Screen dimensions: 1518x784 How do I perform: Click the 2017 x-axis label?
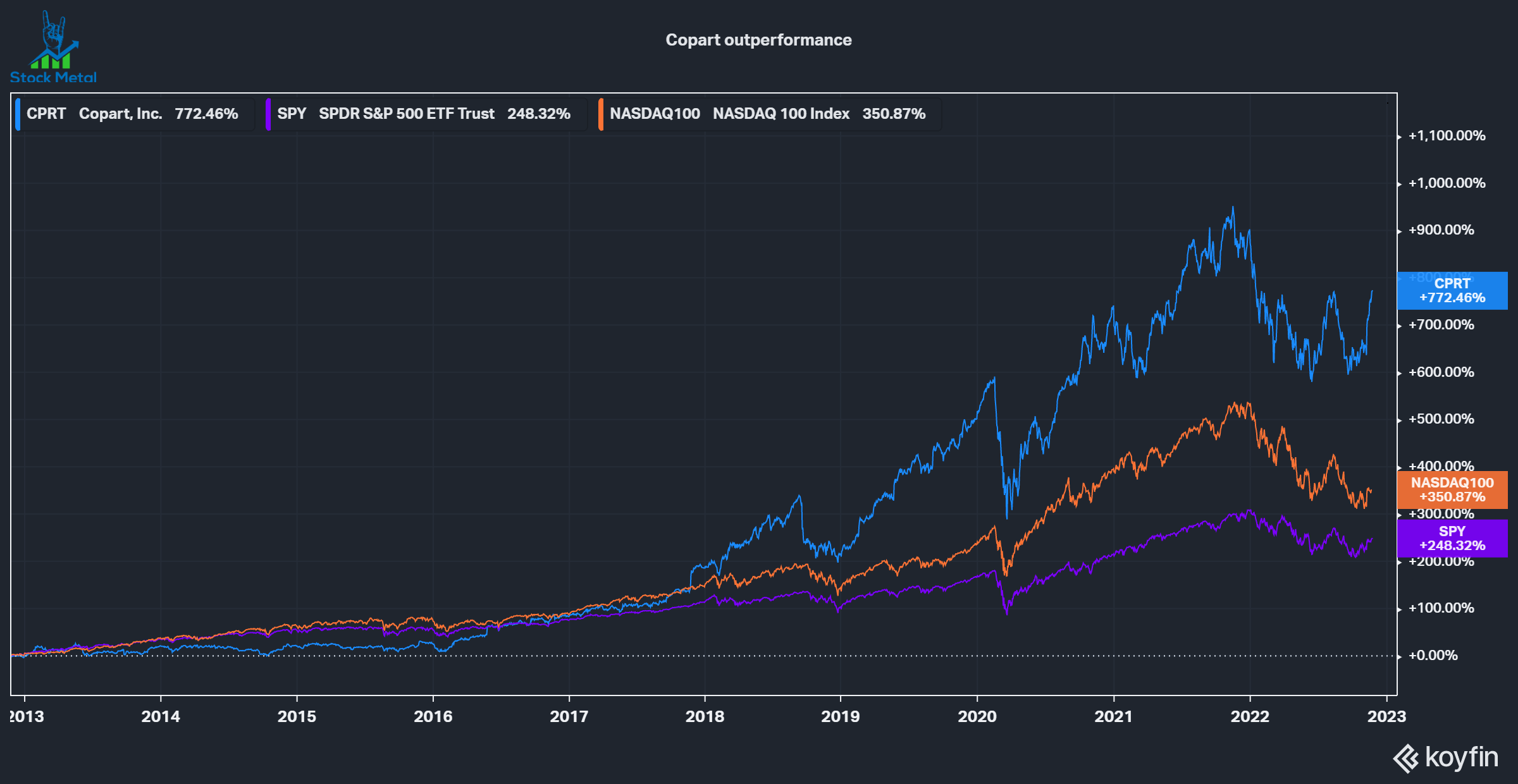coord(569,716)
